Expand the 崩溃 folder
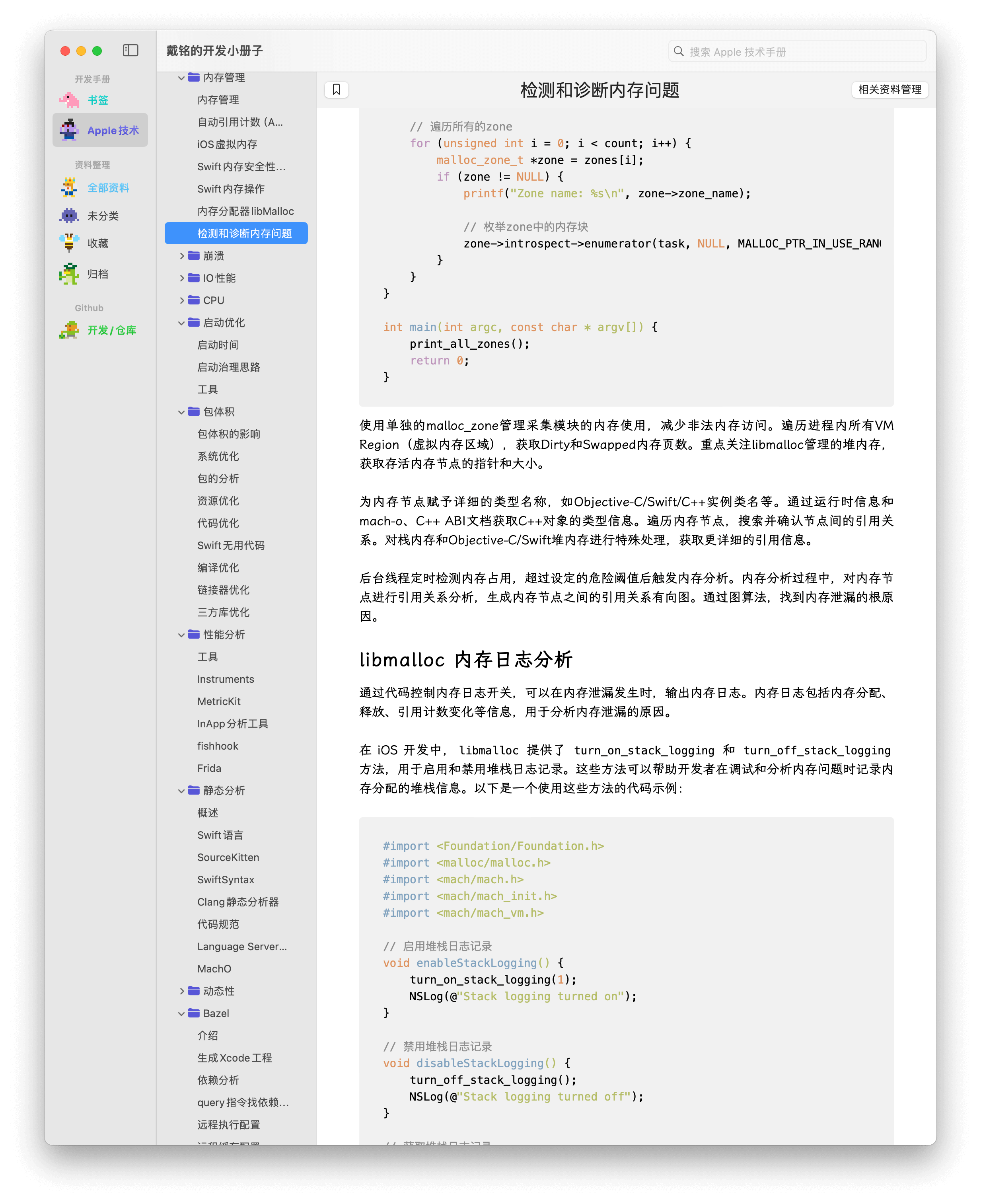 coord(182,256)
